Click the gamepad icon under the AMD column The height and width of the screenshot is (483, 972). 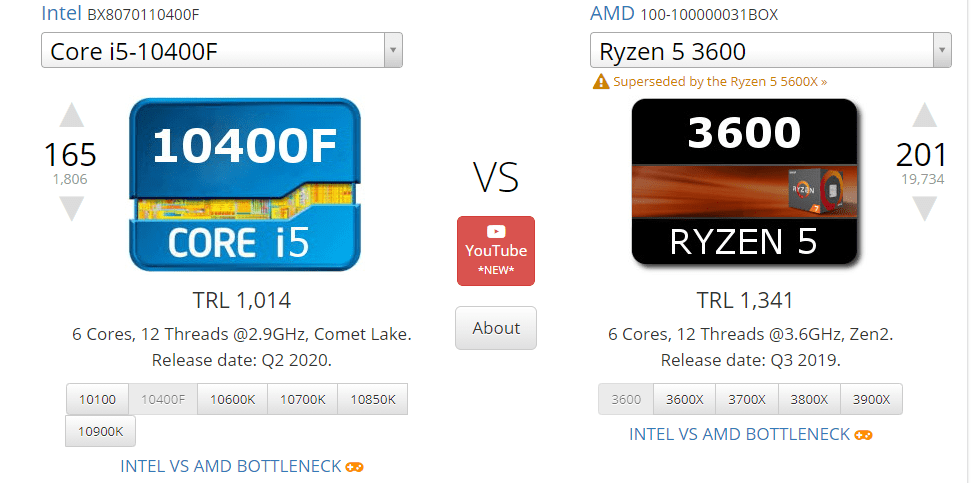[863, 435]
